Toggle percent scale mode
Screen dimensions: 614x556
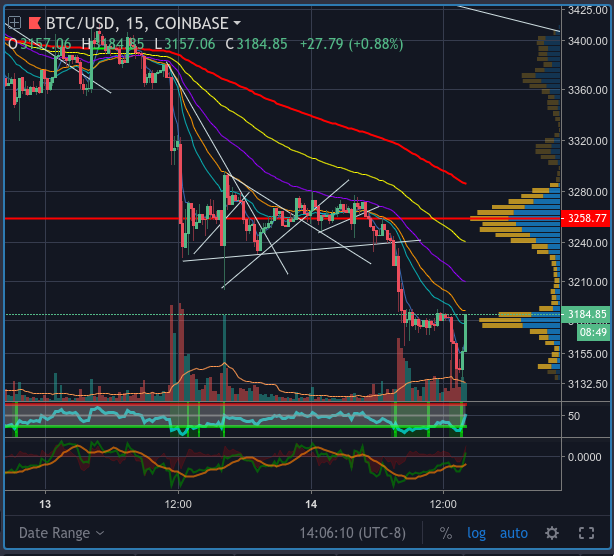(446, 533)
